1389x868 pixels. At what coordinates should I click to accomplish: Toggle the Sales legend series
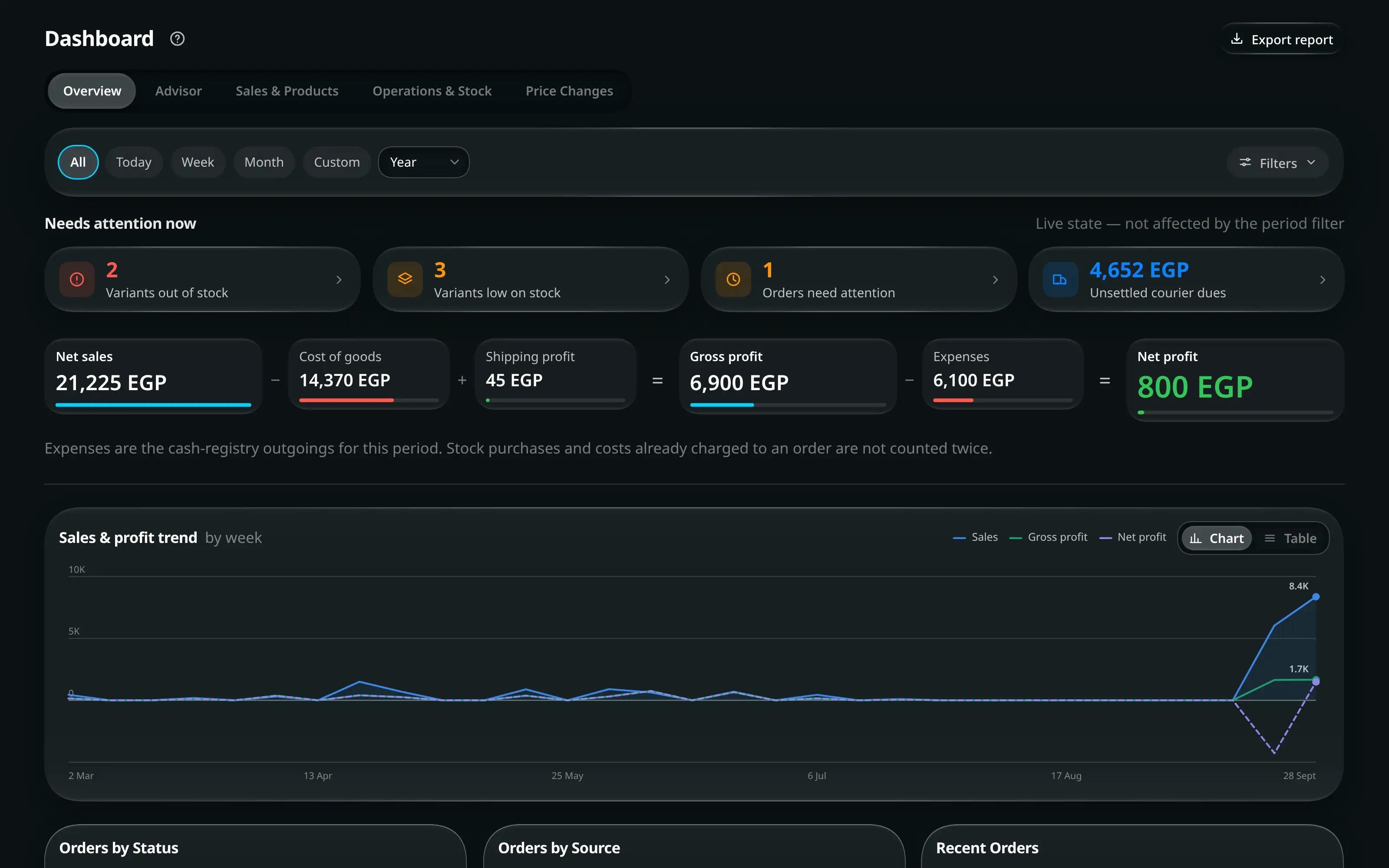pos(976,537)
